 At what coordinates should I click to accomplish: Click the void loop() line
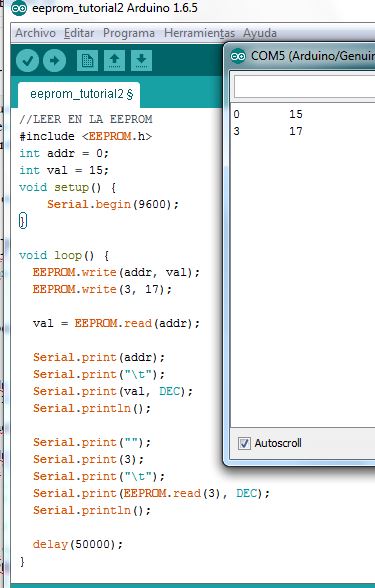(64, 255)
